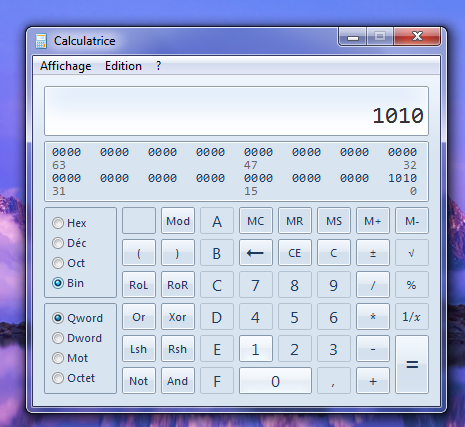Click the Calculatrice title bar icon
This screenshot has width=465, height=427.
(41, 41)
